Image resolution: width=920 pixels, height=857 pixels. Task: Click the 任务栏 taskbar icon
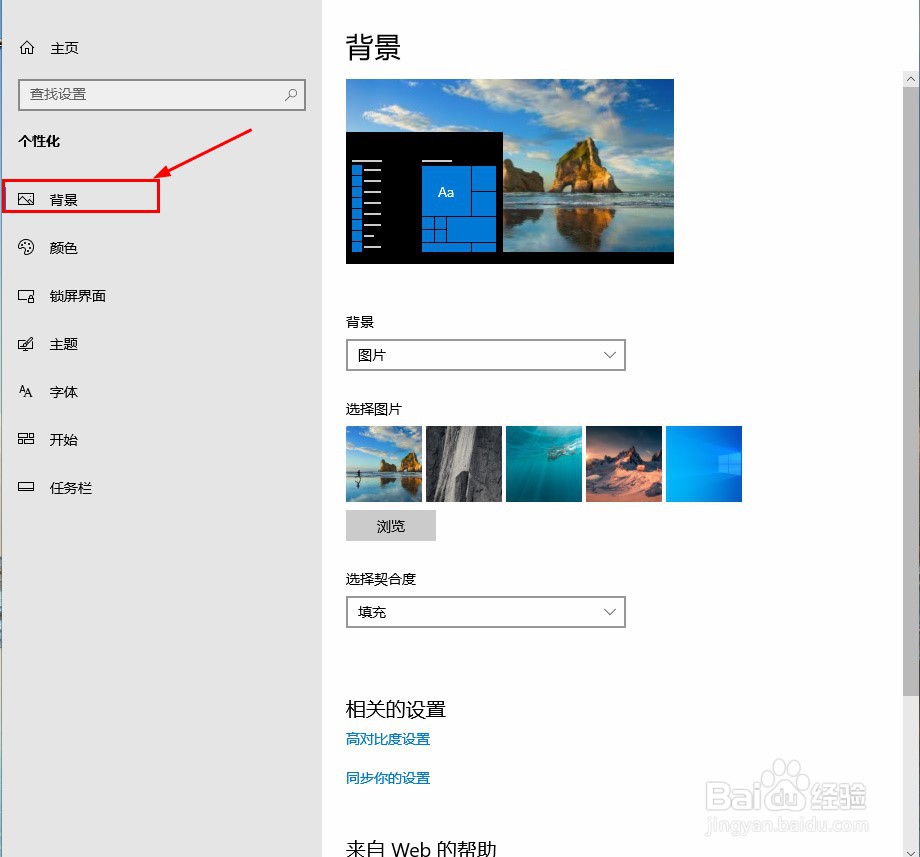click(x=26, y=487)
